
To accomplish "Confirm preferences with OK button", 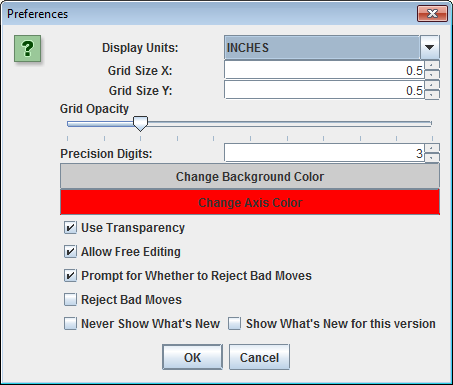I will (x=192, y=357).
